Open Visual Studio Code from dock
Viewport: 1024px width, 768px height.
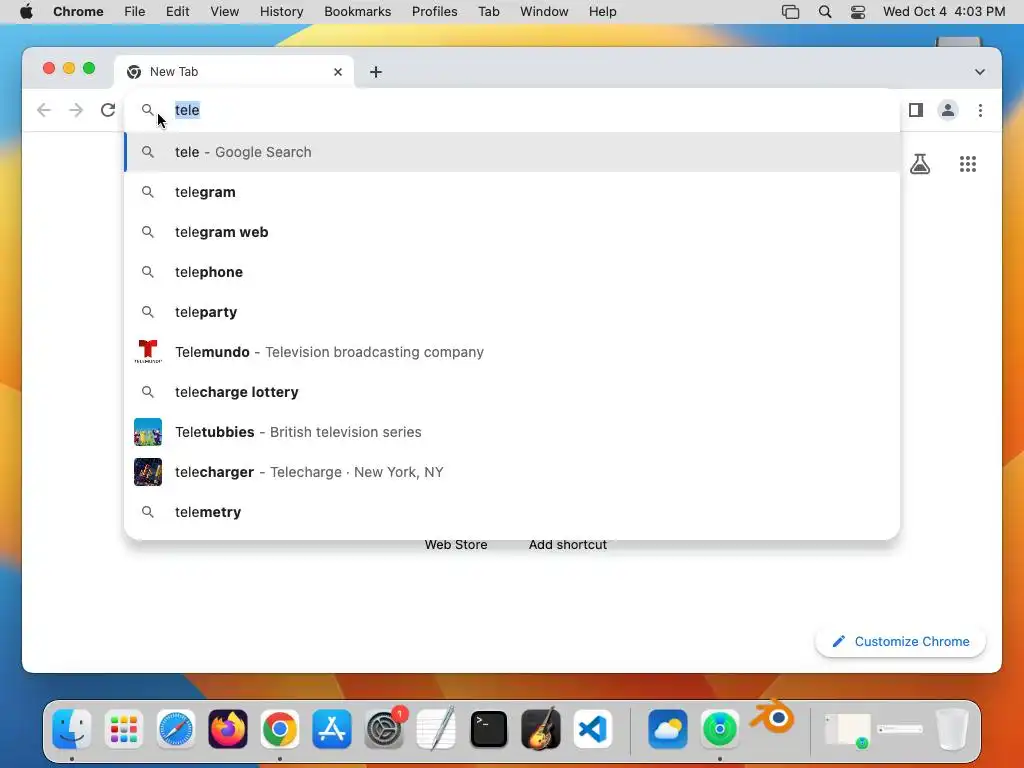[x=593, y=729]
